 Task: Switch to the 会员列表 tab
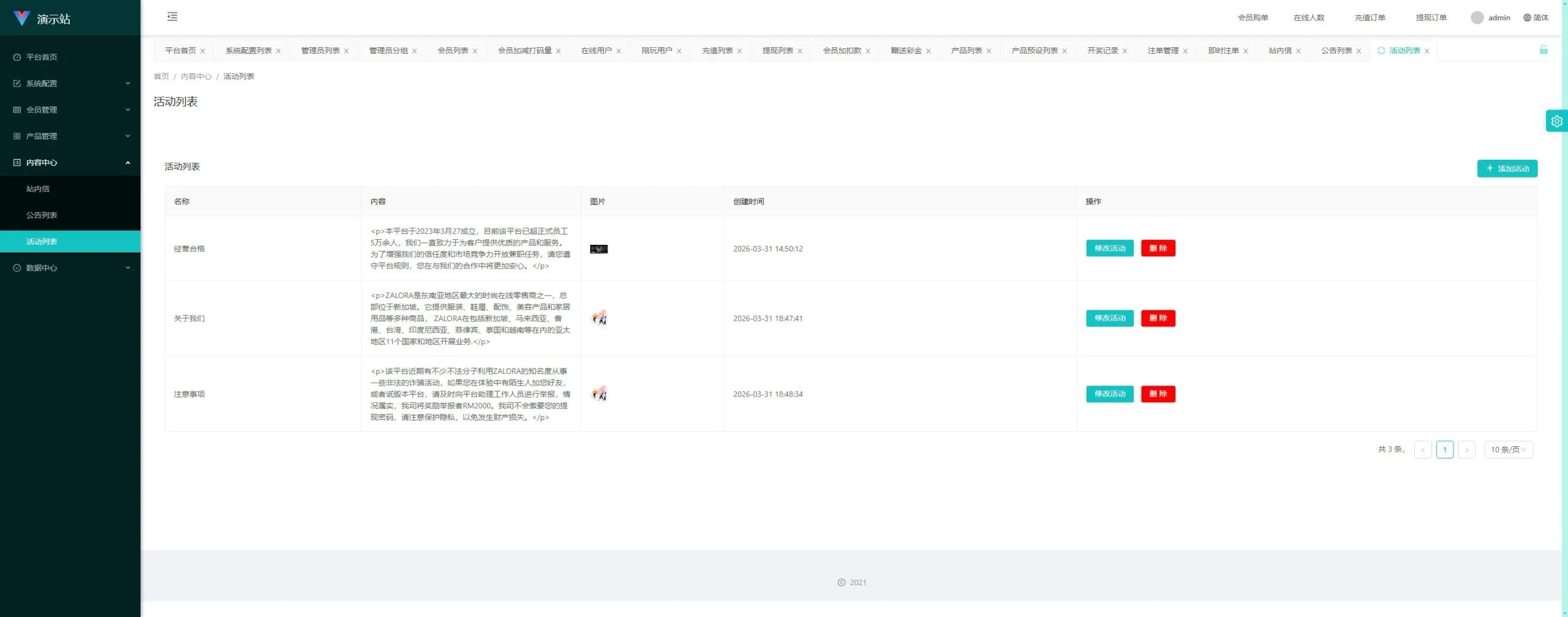coord(453,51)
